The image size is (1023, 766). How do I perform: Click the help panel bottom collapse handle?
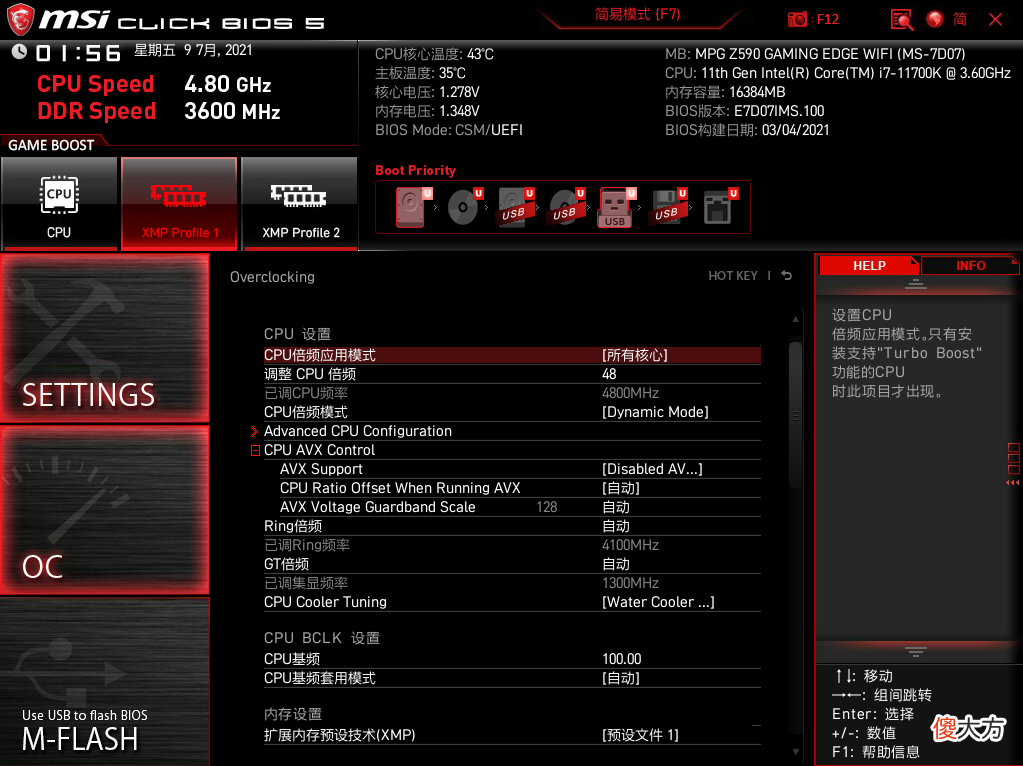[x=915, y=651]
